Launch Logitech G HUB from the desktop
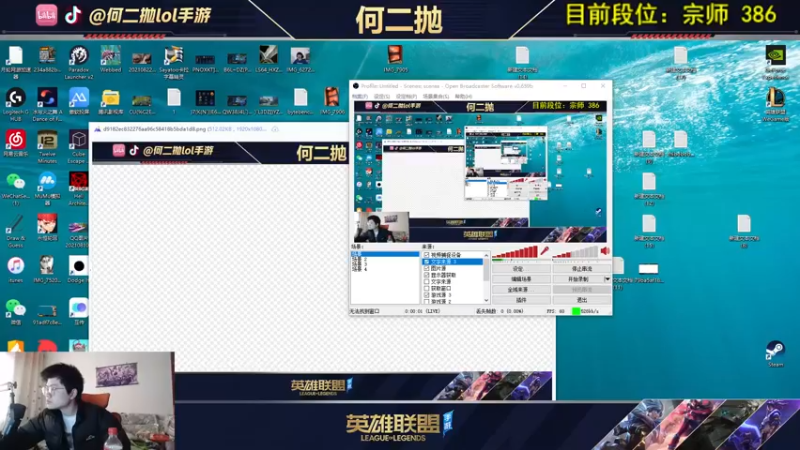The height and width of the screenshot is (450, 800). click(x=15, y=99)
